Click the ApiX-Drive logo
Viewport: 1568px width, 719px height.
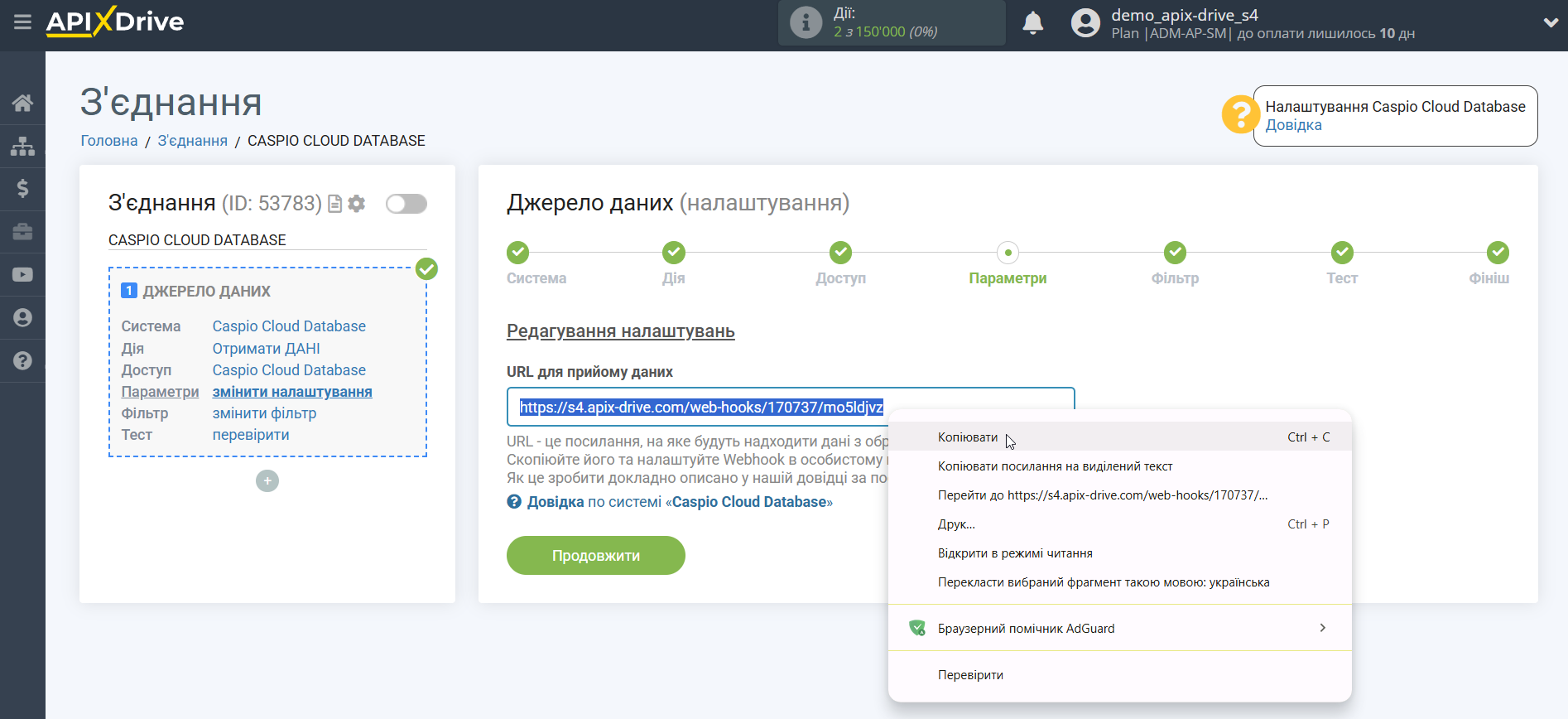[115, 22]
